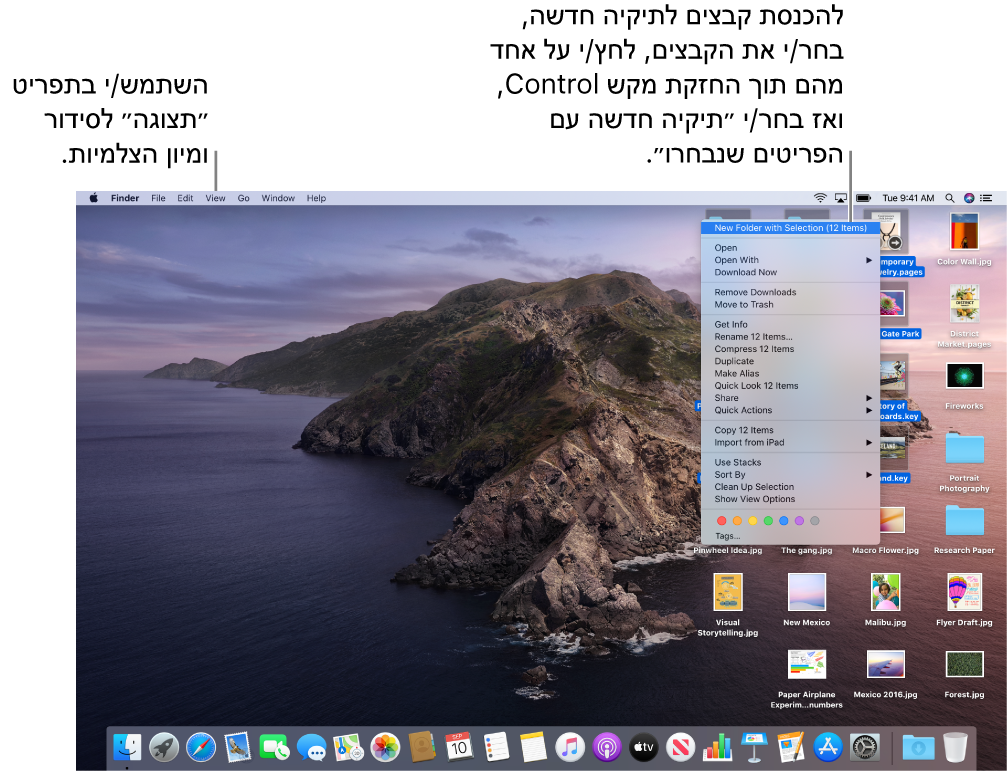Select Use Stacks in context menu
The height and width of the screenshot is (771, 1008).
pos(790,462)
